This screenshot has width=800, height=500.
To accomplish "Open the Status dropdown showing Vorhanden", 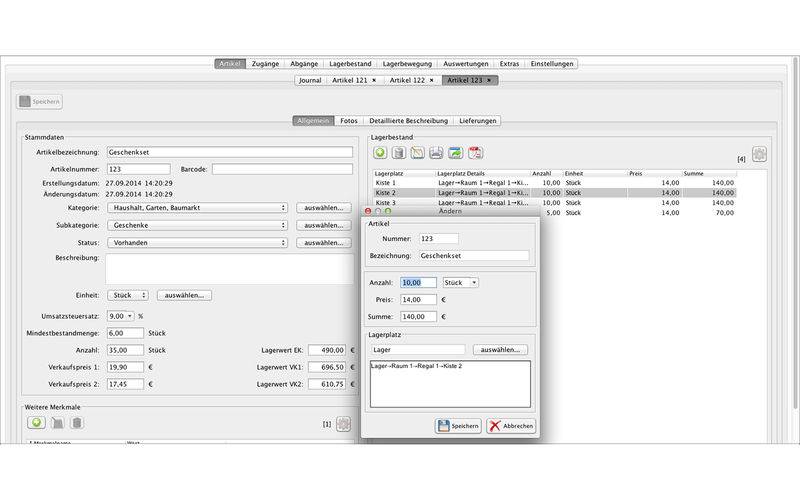I will click(x=196, y=243).
